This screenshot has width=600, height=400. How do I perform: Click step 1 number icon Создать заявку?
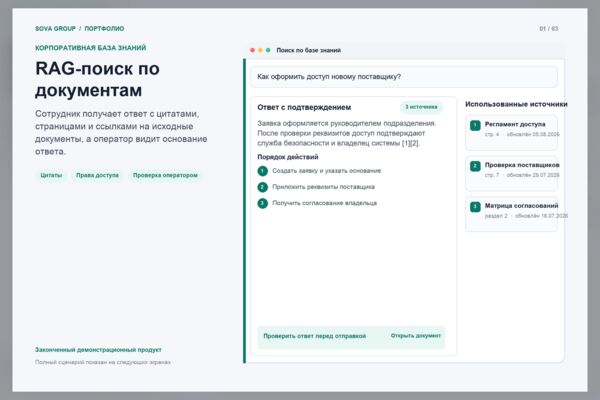click(x=262, y=171)
